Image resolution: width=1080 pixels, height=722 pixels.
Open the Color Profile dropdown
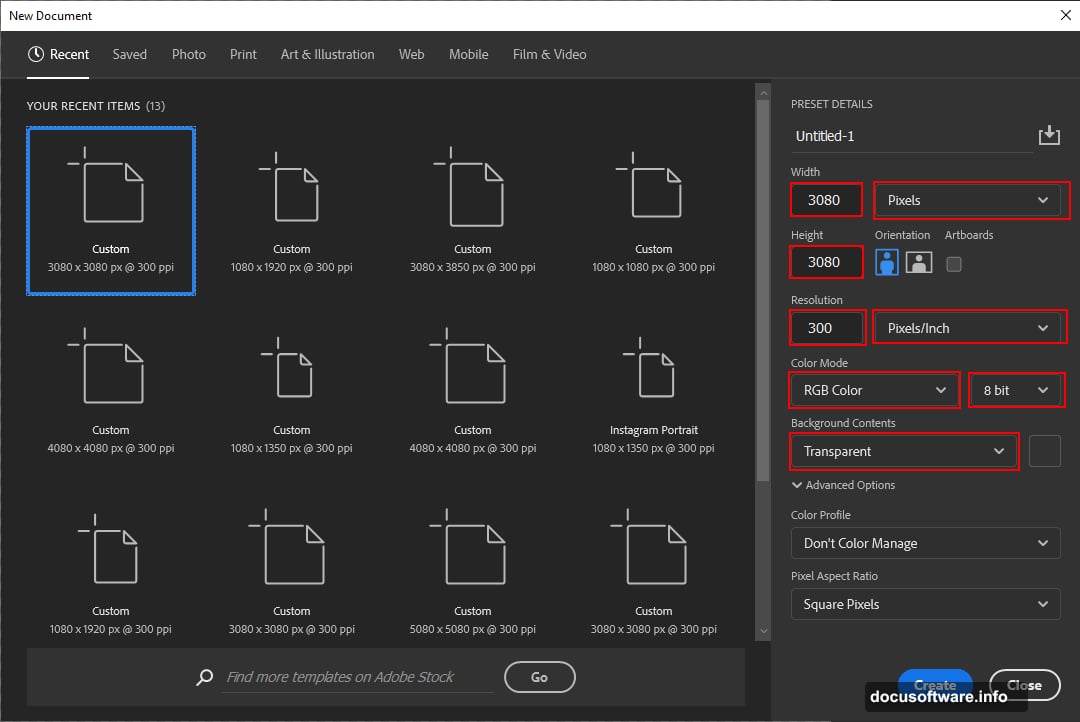[924, 543]
